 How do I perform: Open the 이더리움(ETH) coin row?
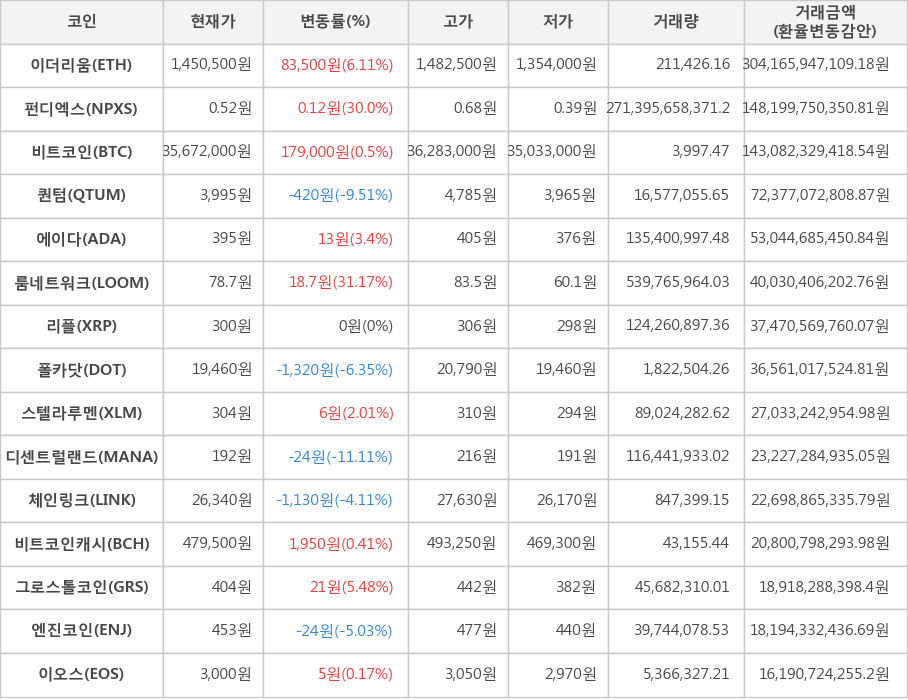click(x=82, y=65)
